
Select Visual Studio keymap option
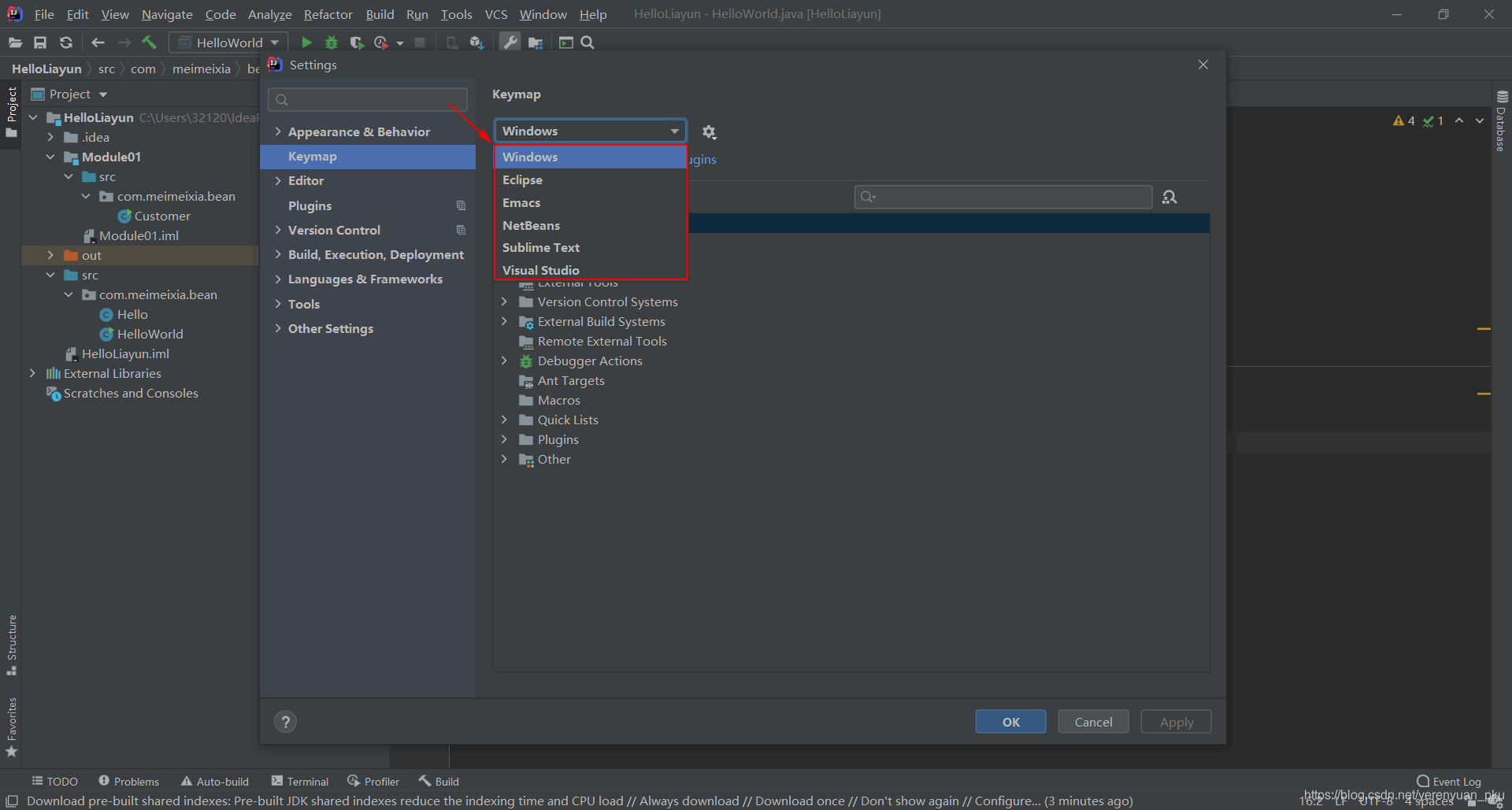click(x=590, y=270)
